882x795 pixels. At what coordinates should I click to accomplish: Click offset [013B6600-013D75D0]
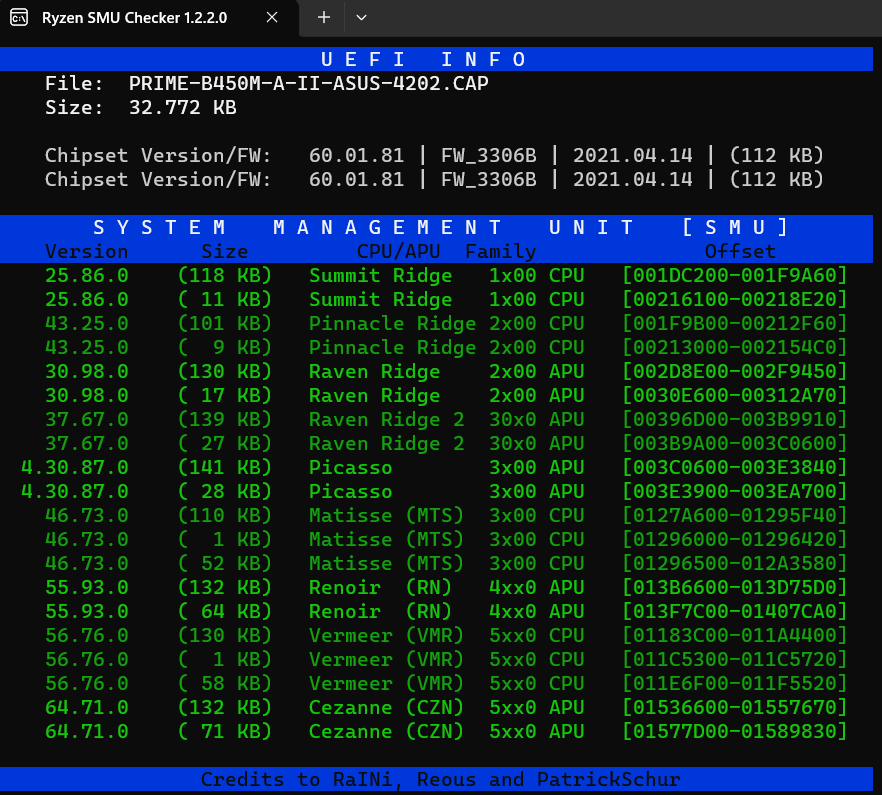pyautogui.click(x=734, y=587)
